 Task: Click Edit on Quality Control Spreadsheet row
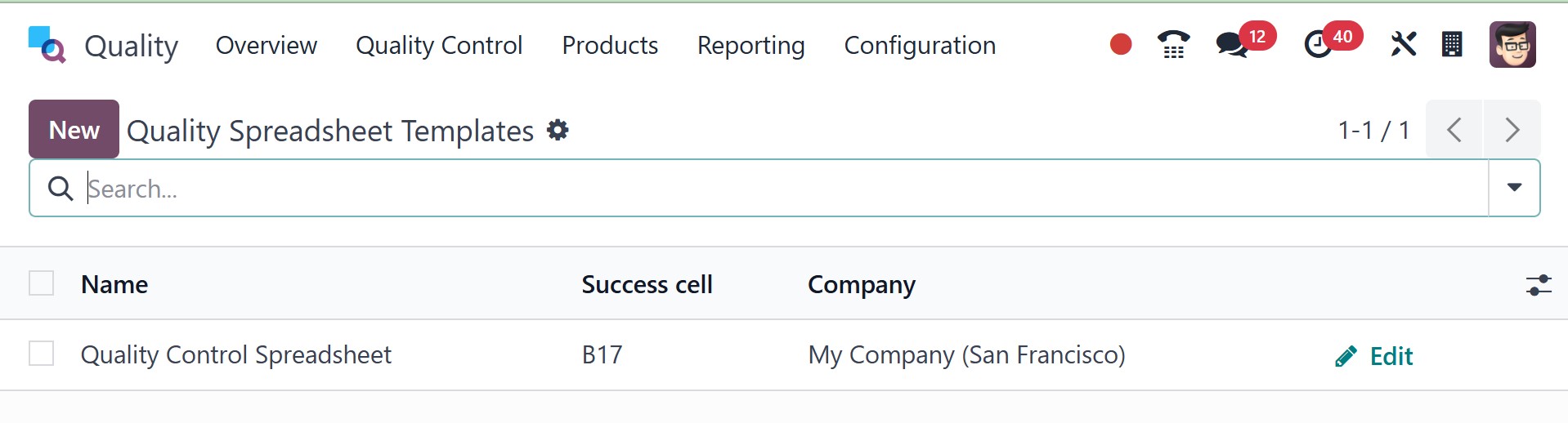[x=1374, y=356]
